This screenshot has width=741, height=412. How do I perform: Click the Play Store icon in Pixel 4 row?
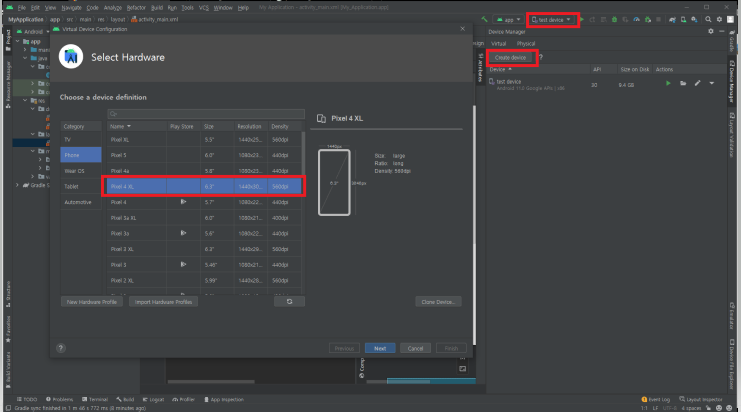coord(183,202)
